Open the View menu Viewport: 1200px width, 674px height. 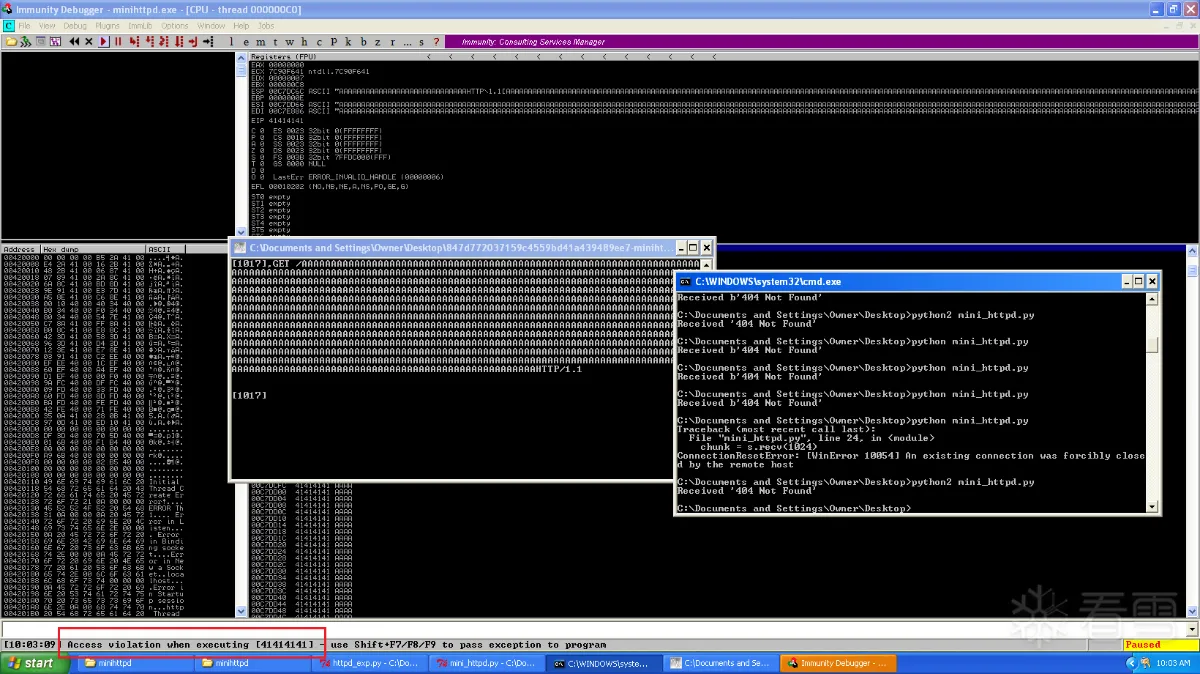47,26
